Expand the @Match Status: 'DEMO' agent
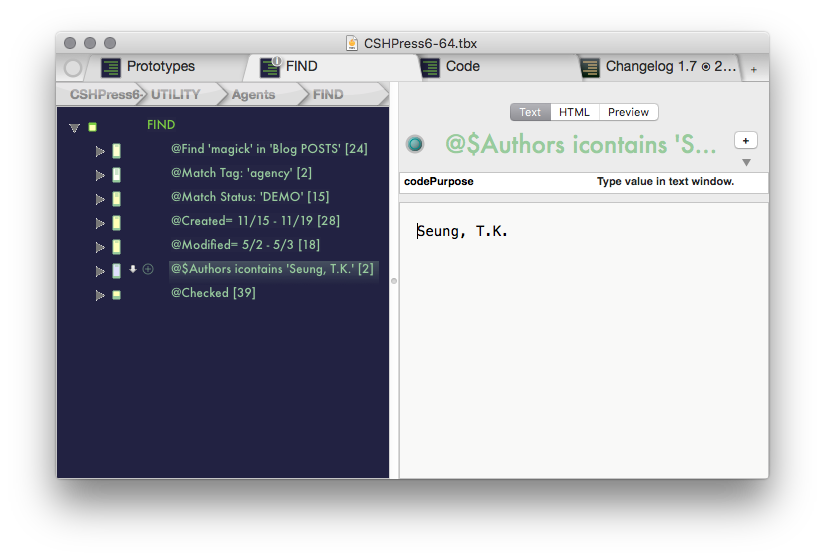 99,199
